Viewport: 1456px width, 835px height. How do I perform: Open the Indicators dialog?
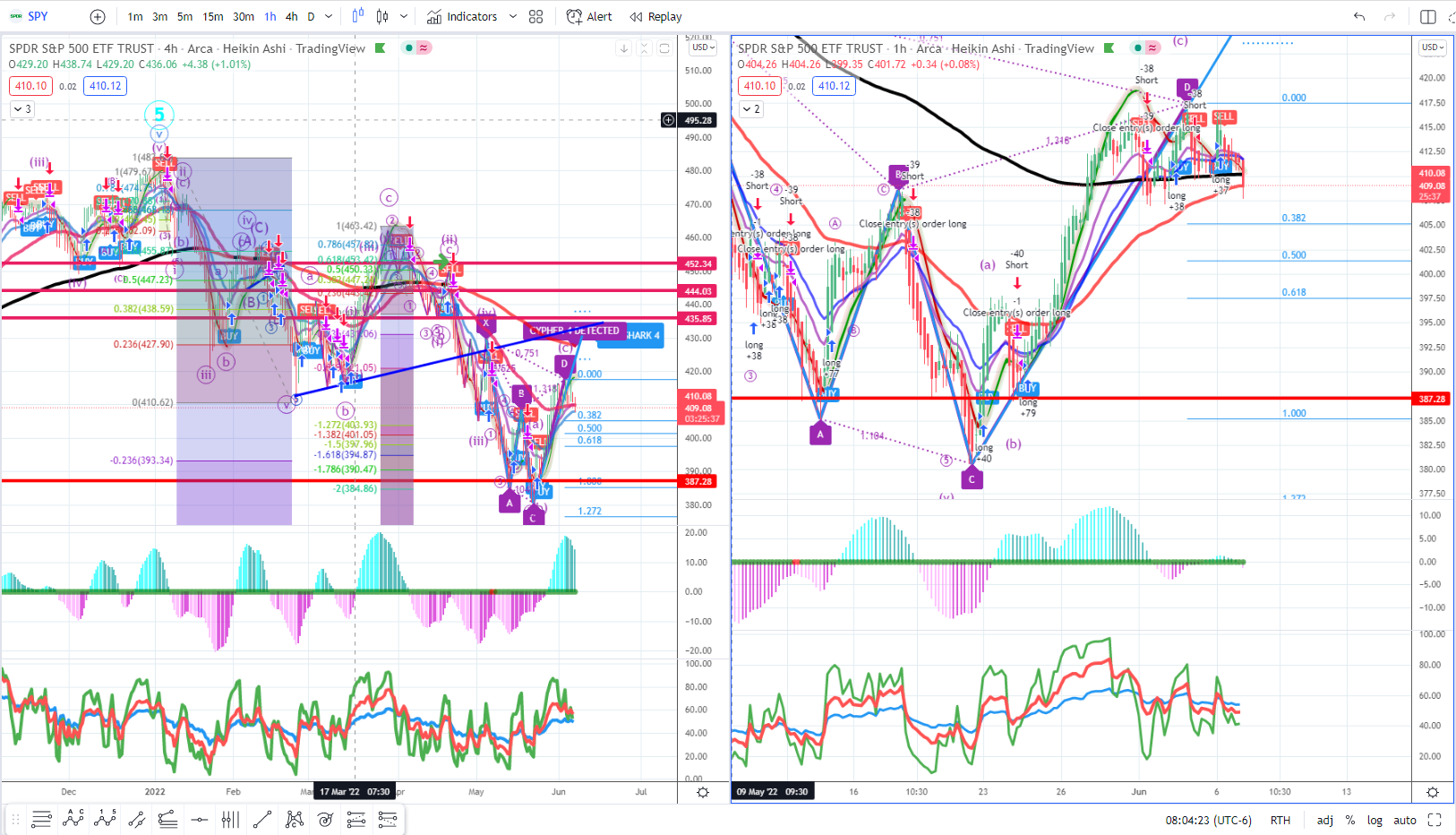pyautogui.click(x=462, y=16)
